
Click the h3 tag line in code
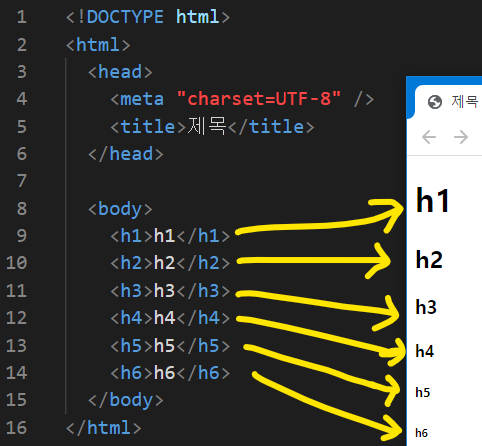(x=170, y=291)
